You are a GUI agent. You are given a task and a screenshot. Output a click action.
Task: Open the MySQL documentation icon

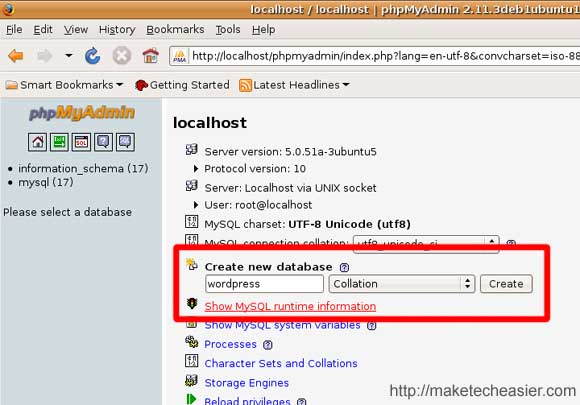tap(125, 142)
